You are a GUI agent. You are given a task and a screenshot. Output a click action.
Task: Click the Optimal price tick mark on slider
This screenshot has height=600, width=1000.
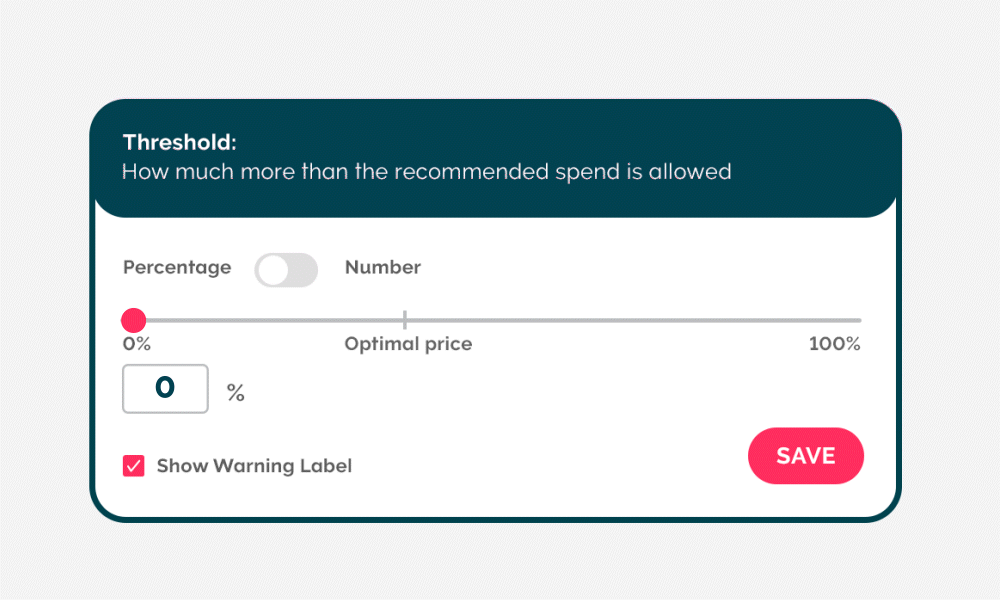tap(405, 320)
